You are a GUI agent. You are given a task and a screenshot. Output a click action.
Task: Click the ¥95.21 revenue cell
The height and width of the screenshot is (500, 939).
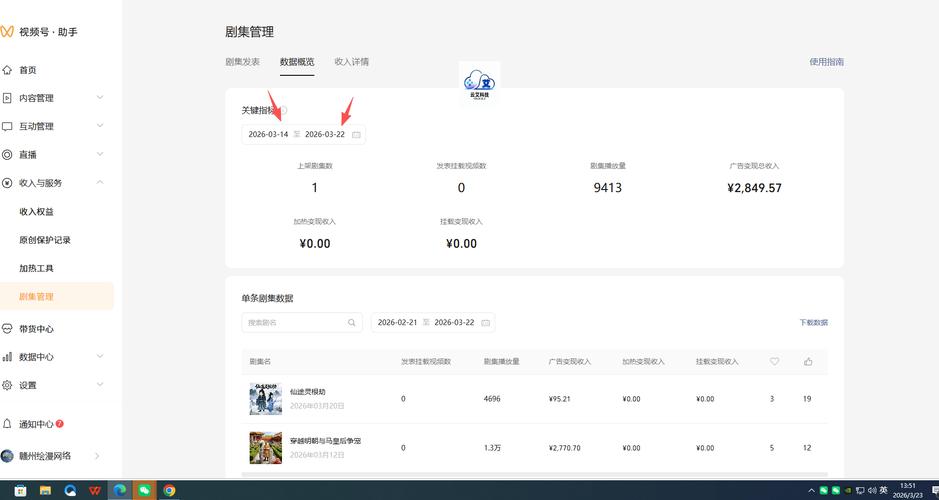[559, 399]
